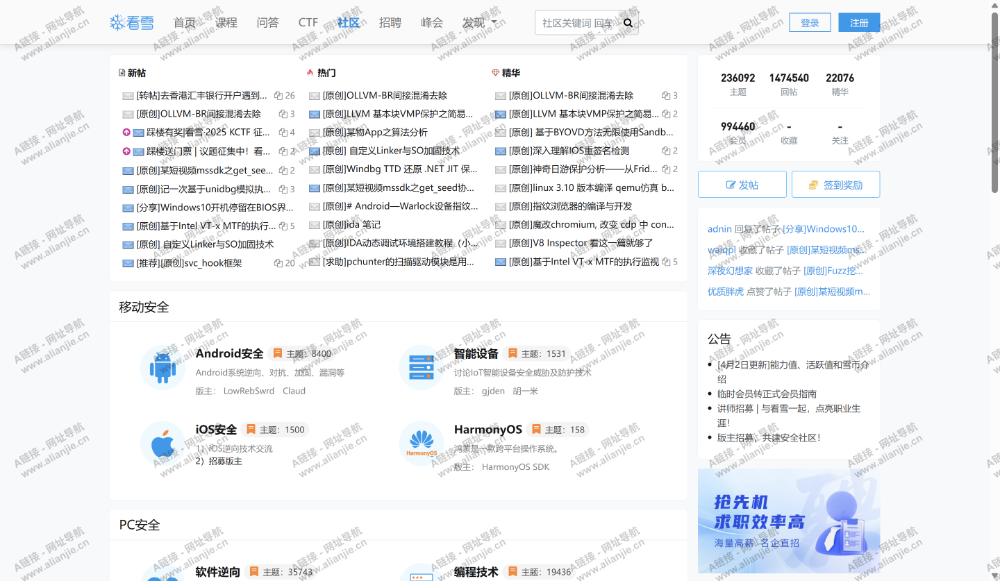Open the 抢先机求职效率高 job banner

coord(789,520)
